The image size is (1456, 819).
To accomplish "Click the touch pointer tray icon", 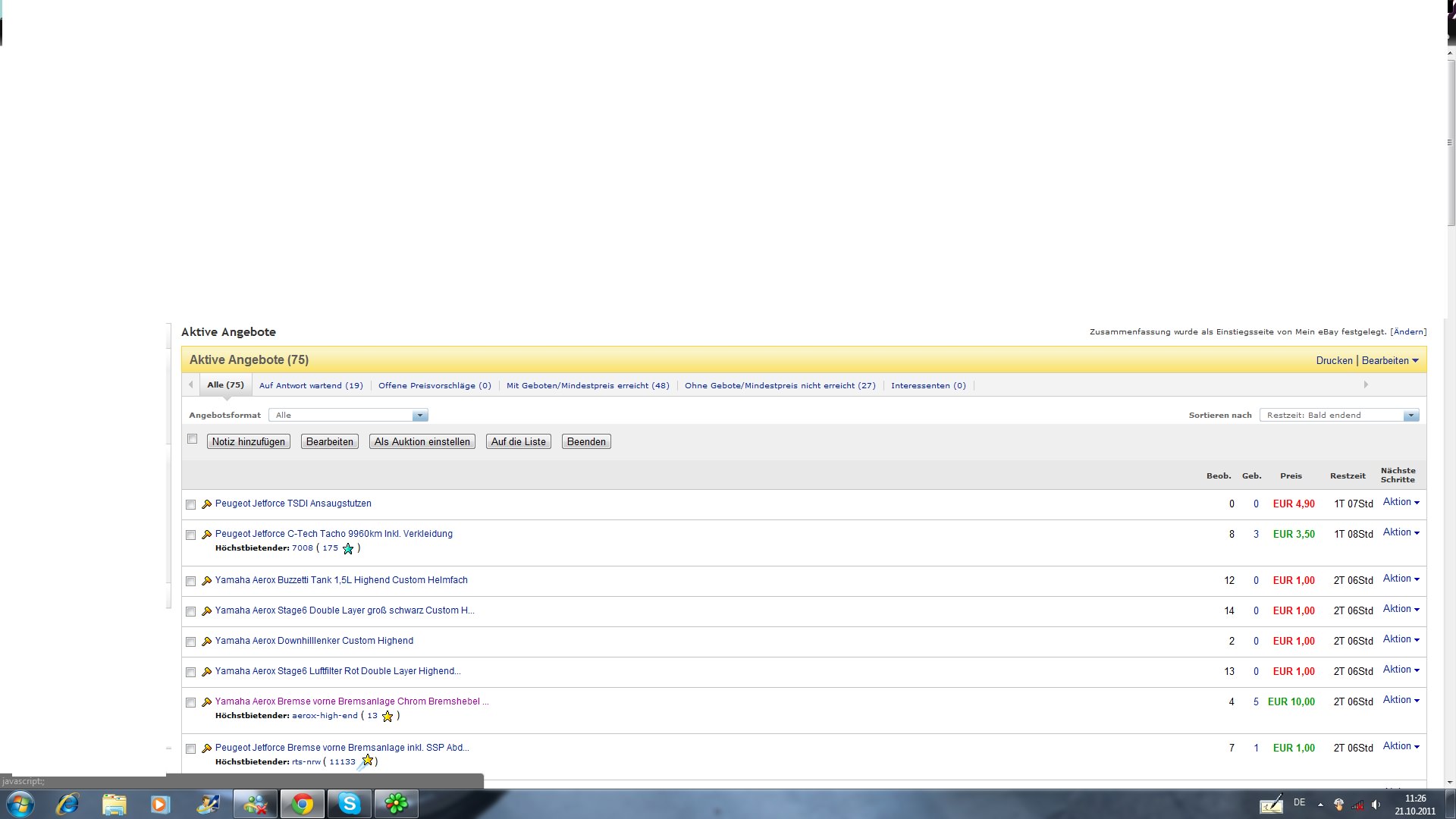I will click(1338, 805).
